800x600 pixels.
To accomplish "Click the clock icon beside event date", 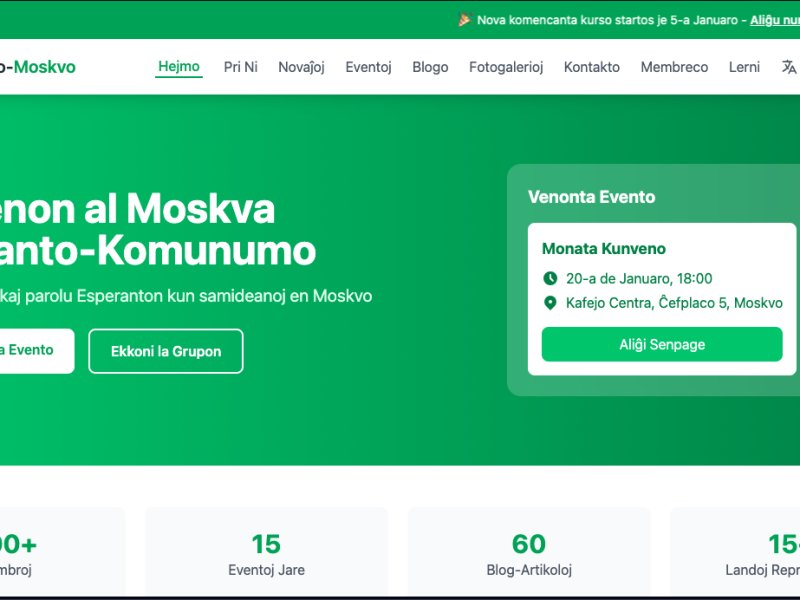I will click(550, 278).
